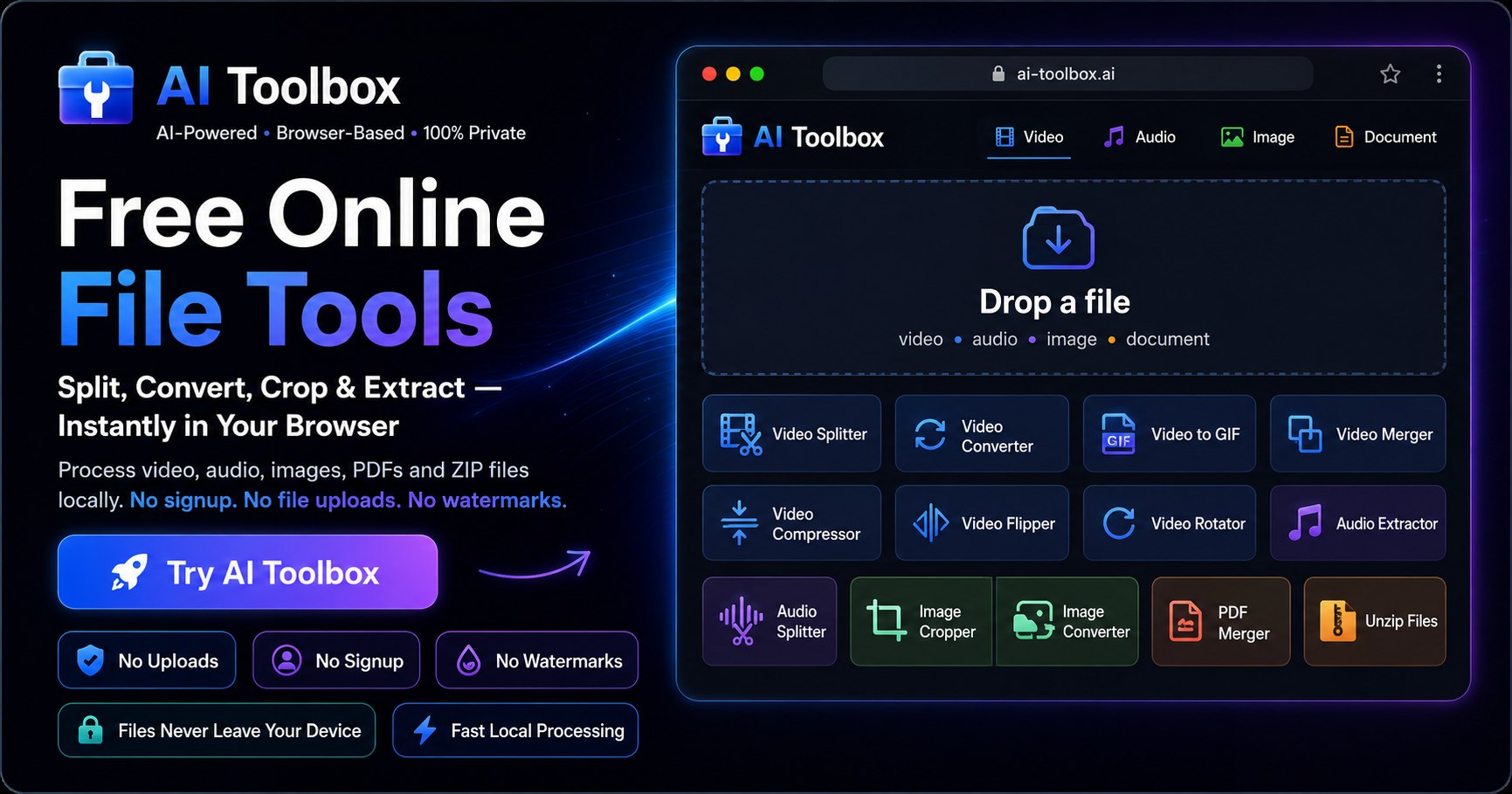Click the '100% Private' tagline text

(474, 133)
